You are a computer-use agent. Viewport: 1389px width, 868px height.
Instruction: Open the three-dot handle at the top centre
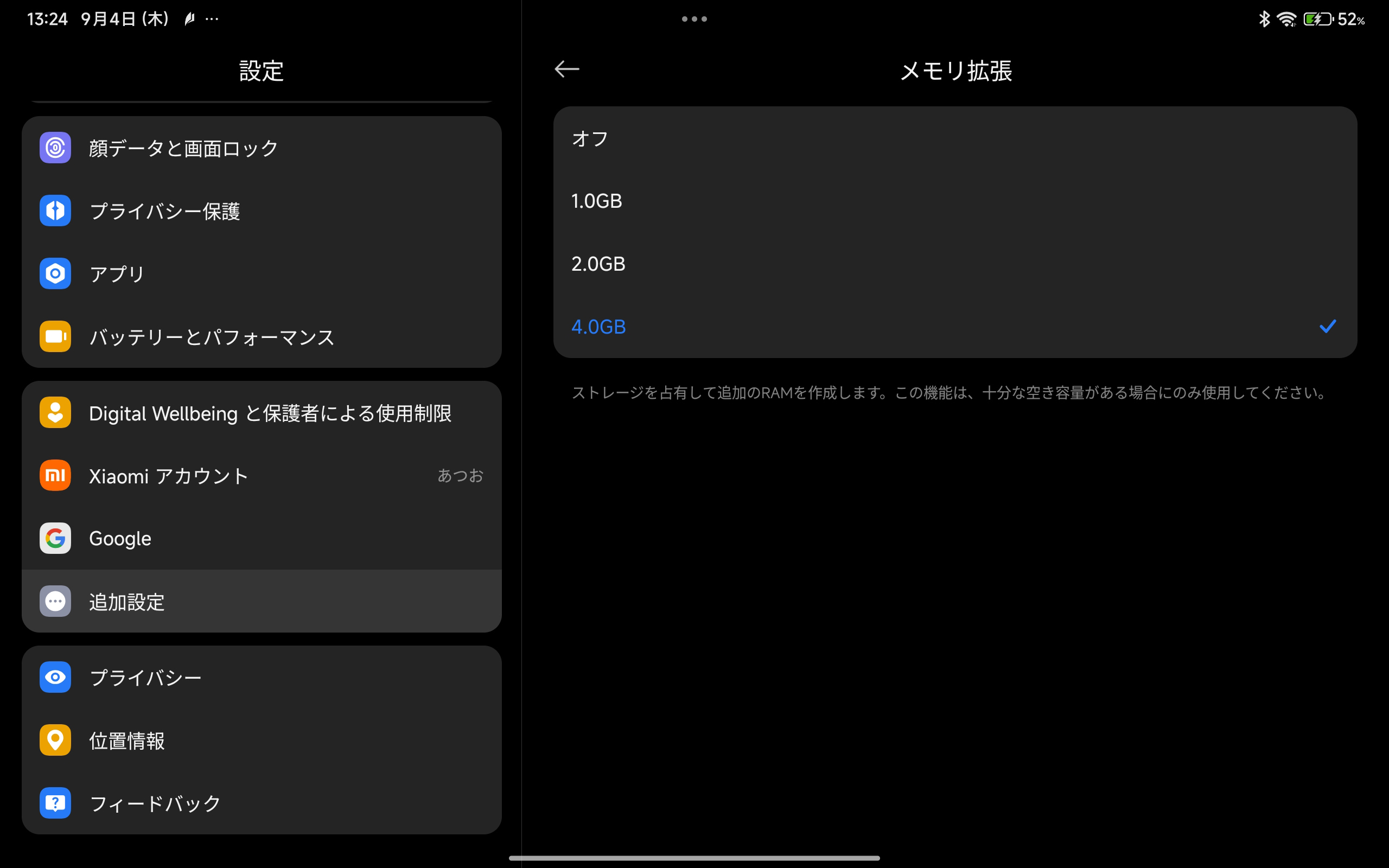click(x=694, y=19)
